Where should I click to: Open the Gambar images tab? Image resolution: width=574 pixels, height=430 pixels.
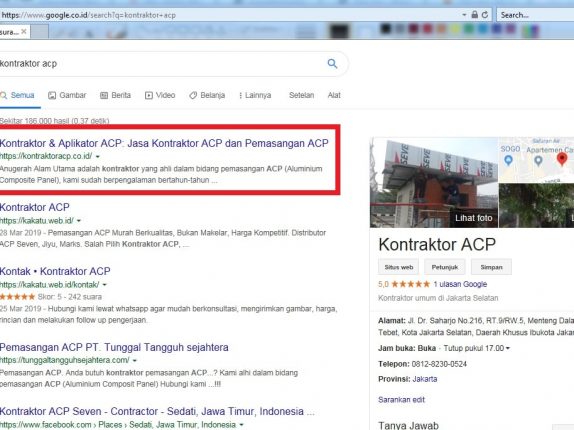click(67, 95)
